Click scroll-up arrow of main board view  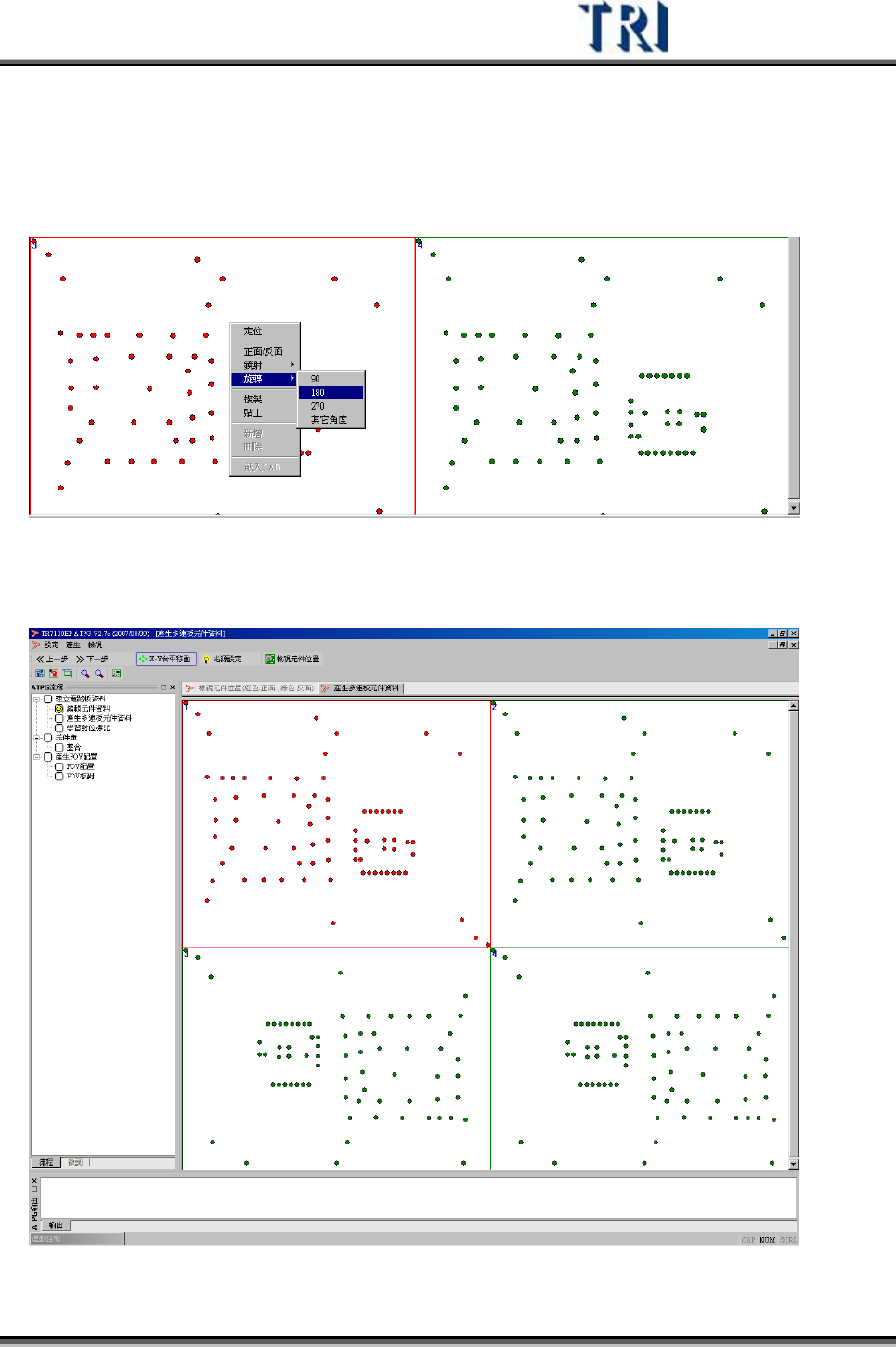(793, 706)
